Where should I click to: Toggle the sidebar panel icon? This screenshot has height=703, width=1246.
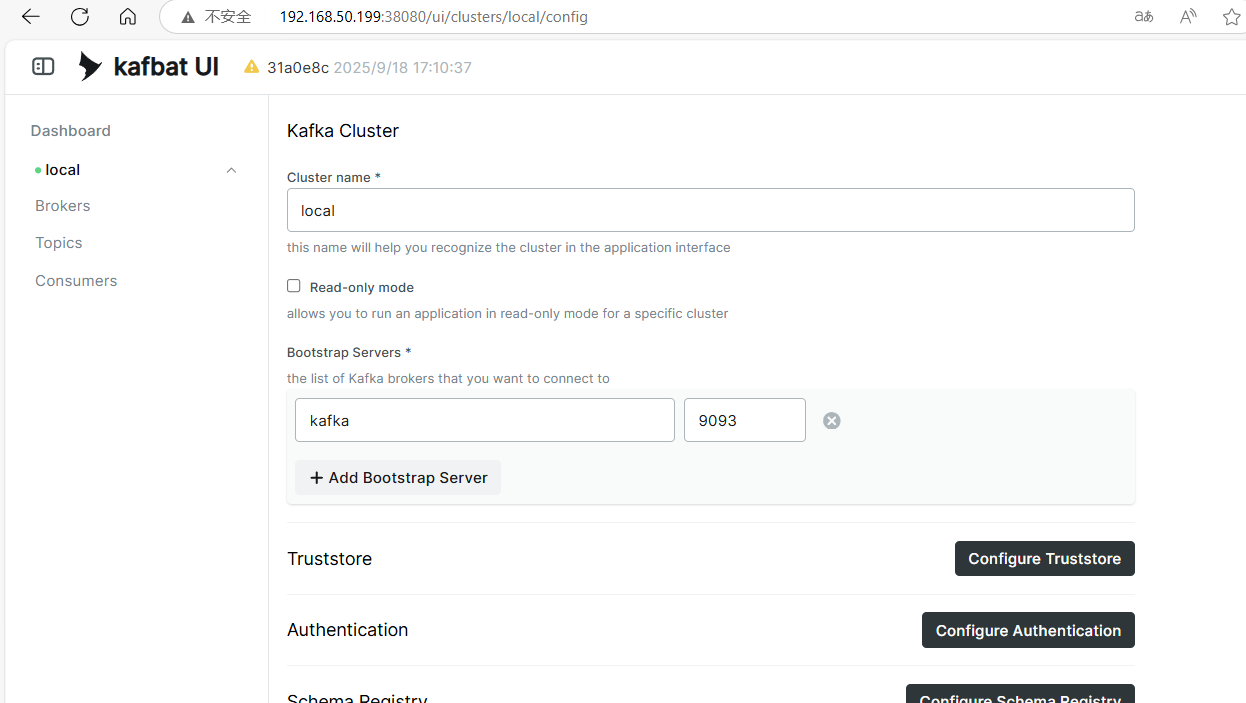click(43, 67)
